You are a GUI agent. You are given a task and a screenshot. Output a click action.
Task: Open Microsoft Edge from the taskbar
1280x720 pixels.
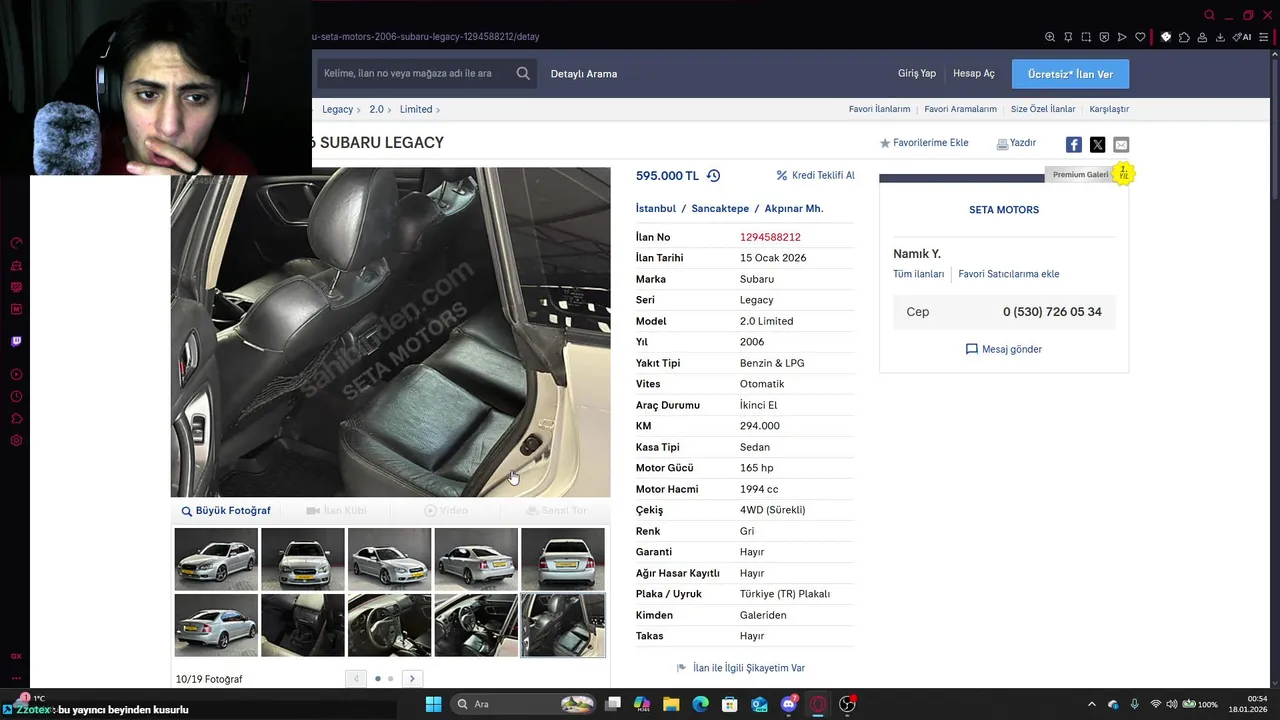700,704
